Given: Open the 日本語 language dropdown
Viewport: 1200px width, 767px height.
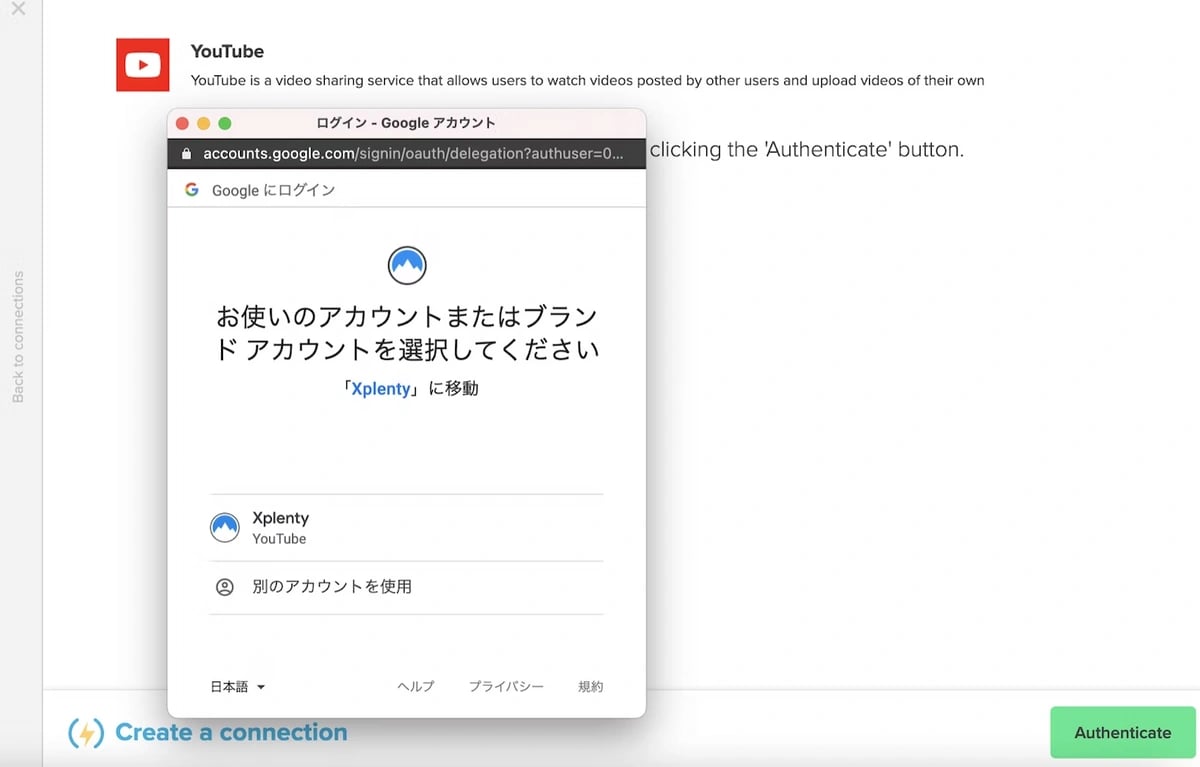Looking at the screenshot, I should (237, 686).
